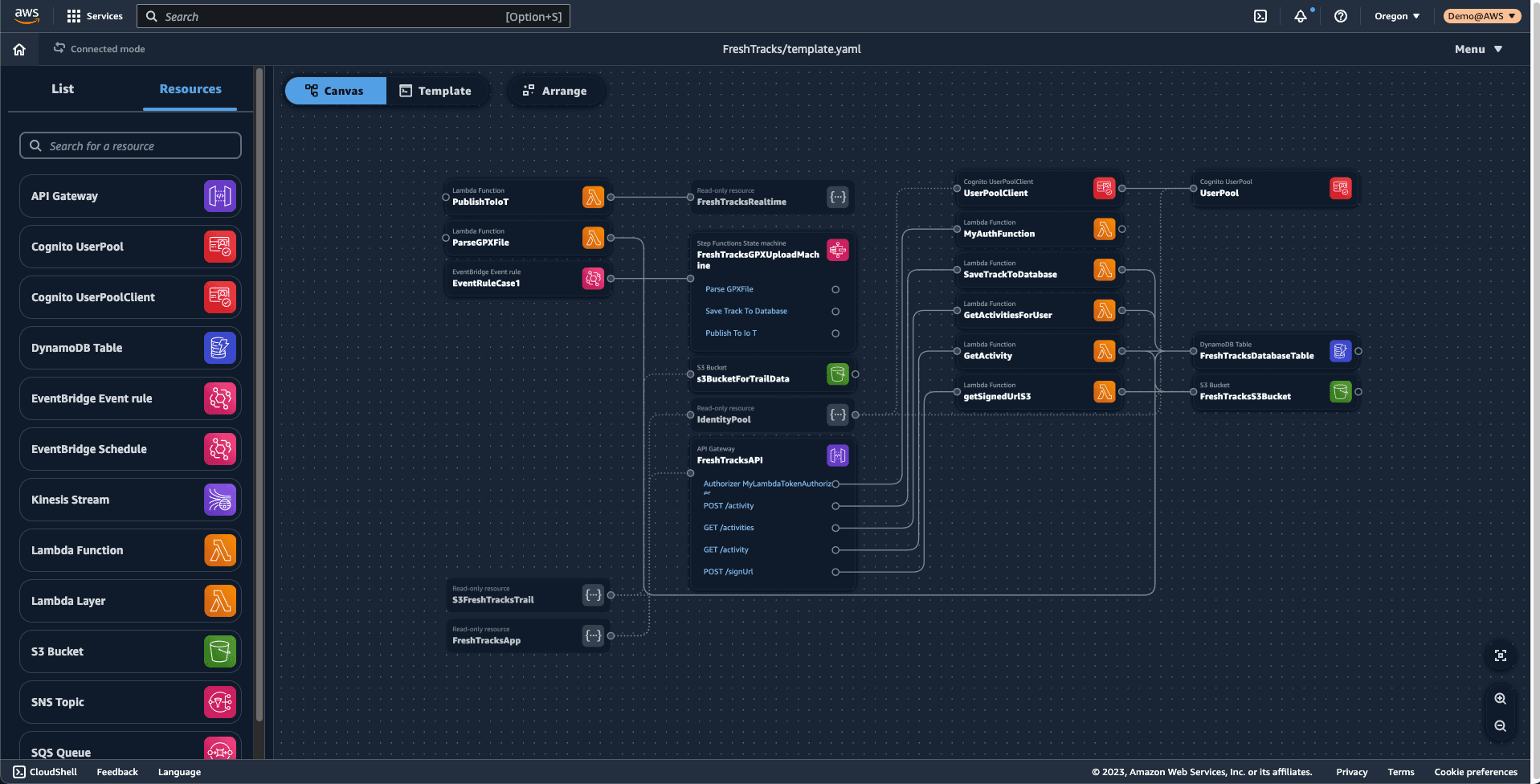Open Cookie preferences
The height and width of the screenshot is (784, 1540).
pyautogui.click(x=1476, y=772)
